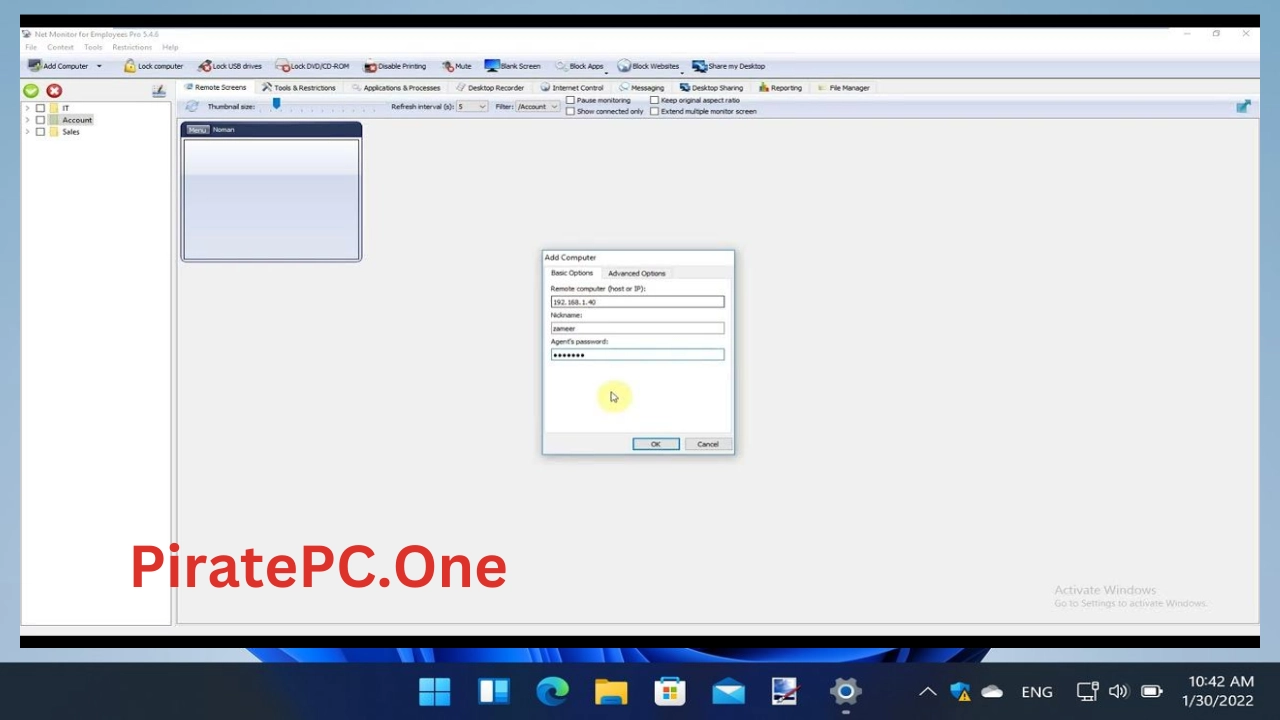The width and height of the screenshot is (1280, 720).
Task: Open the Filter dropdown showing /Account
Action: (538, 106)
